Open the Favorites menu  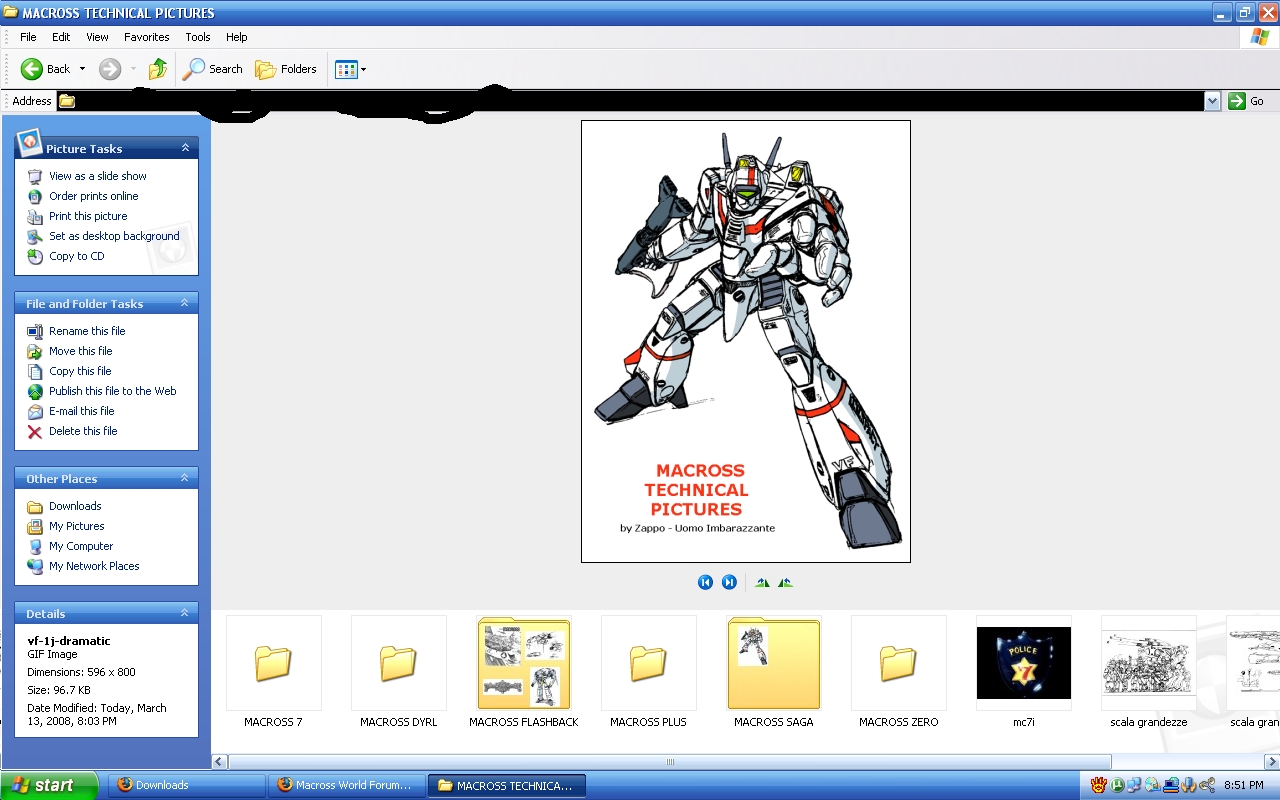147,37
